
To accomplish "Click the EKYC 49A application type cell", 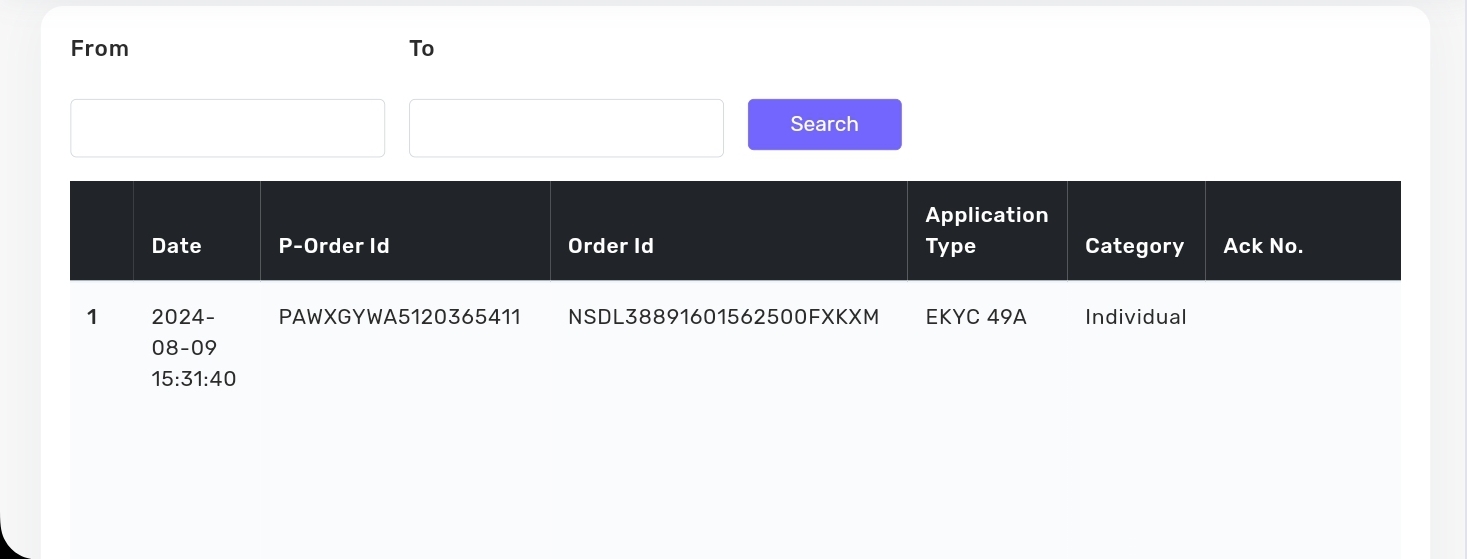I will point(975,318).
